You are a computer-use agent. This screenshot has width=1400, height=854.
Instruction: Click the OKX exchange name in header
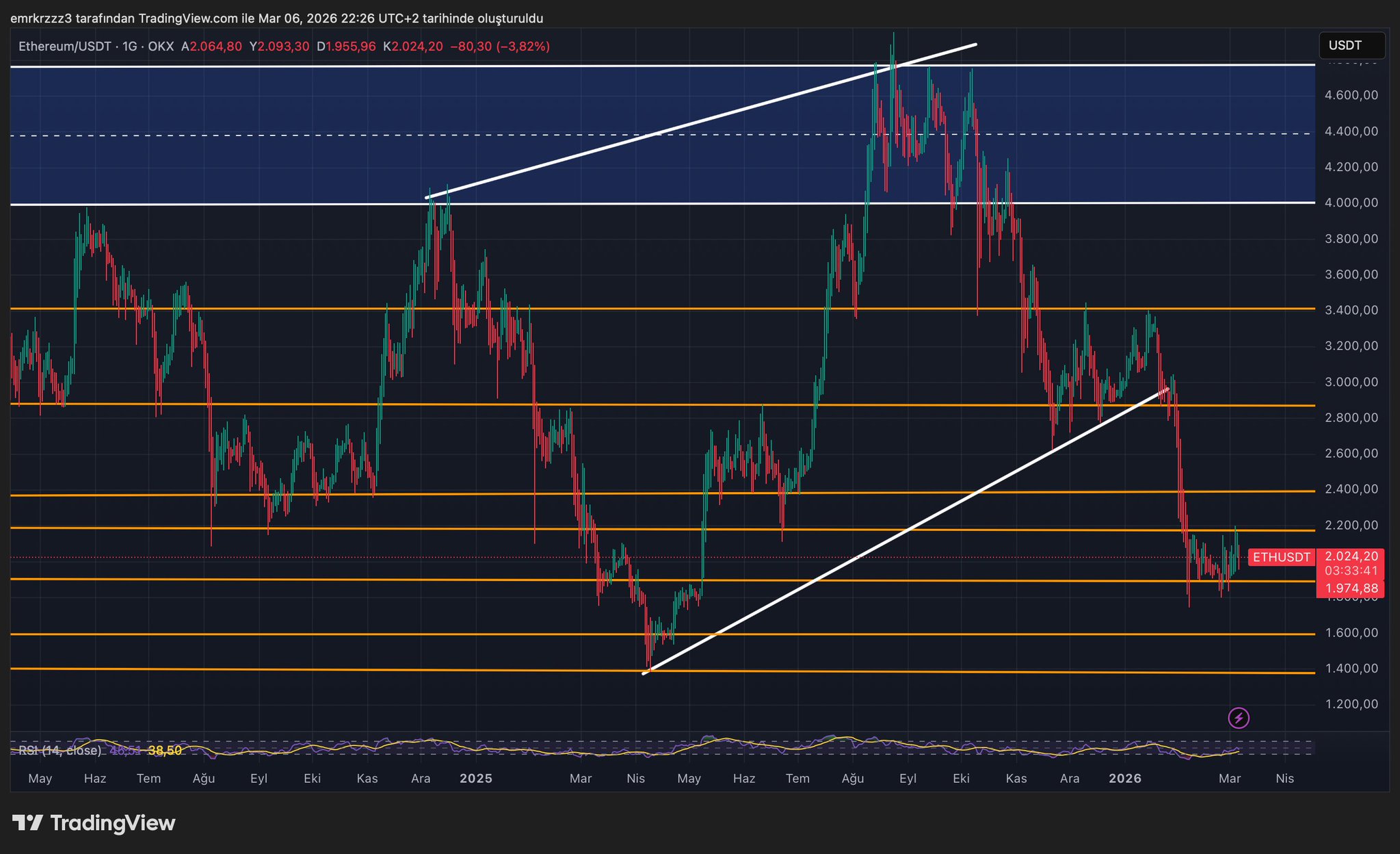coord(161,47)
